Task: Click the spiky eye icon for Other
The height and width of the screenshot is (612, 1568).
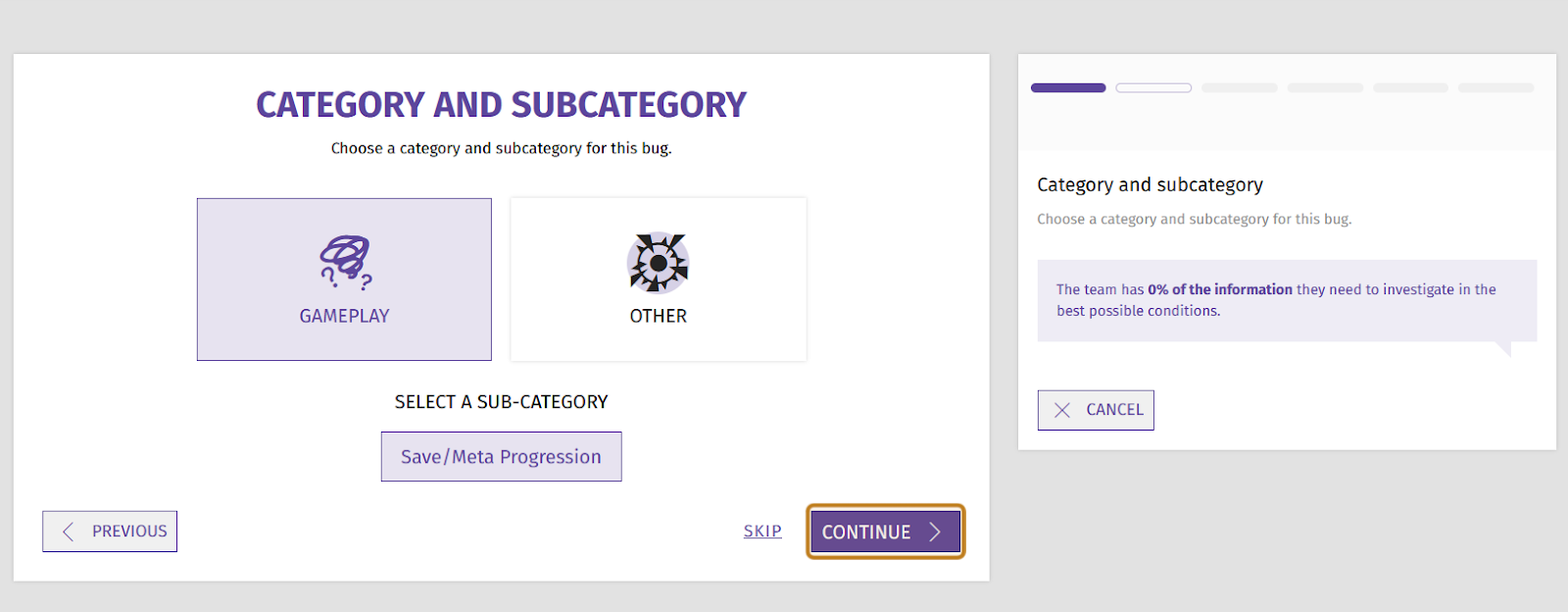Action: pyautogui.click(x=659, y=263)
